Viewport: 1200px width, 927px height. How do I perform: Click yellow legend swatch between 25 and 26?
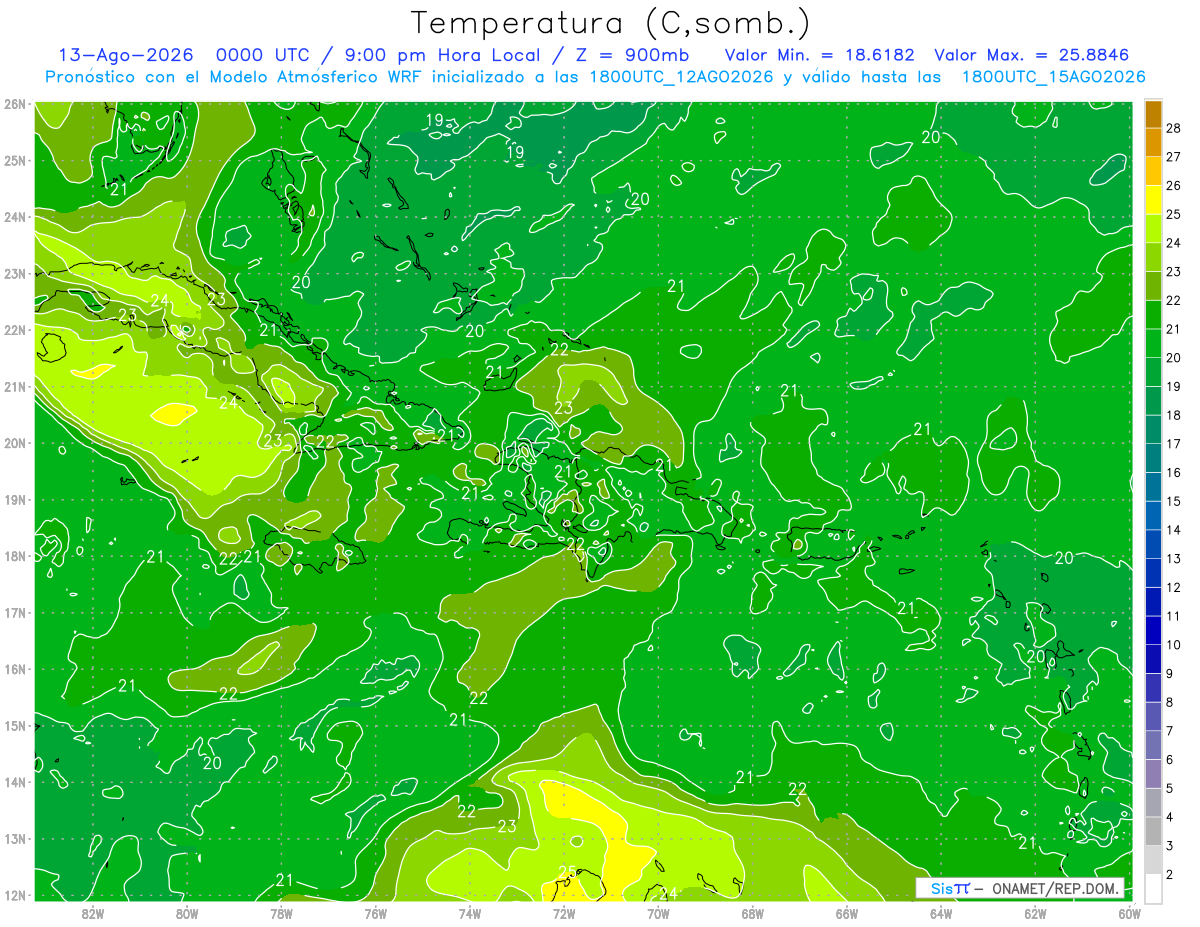[x=1153, y=200]
